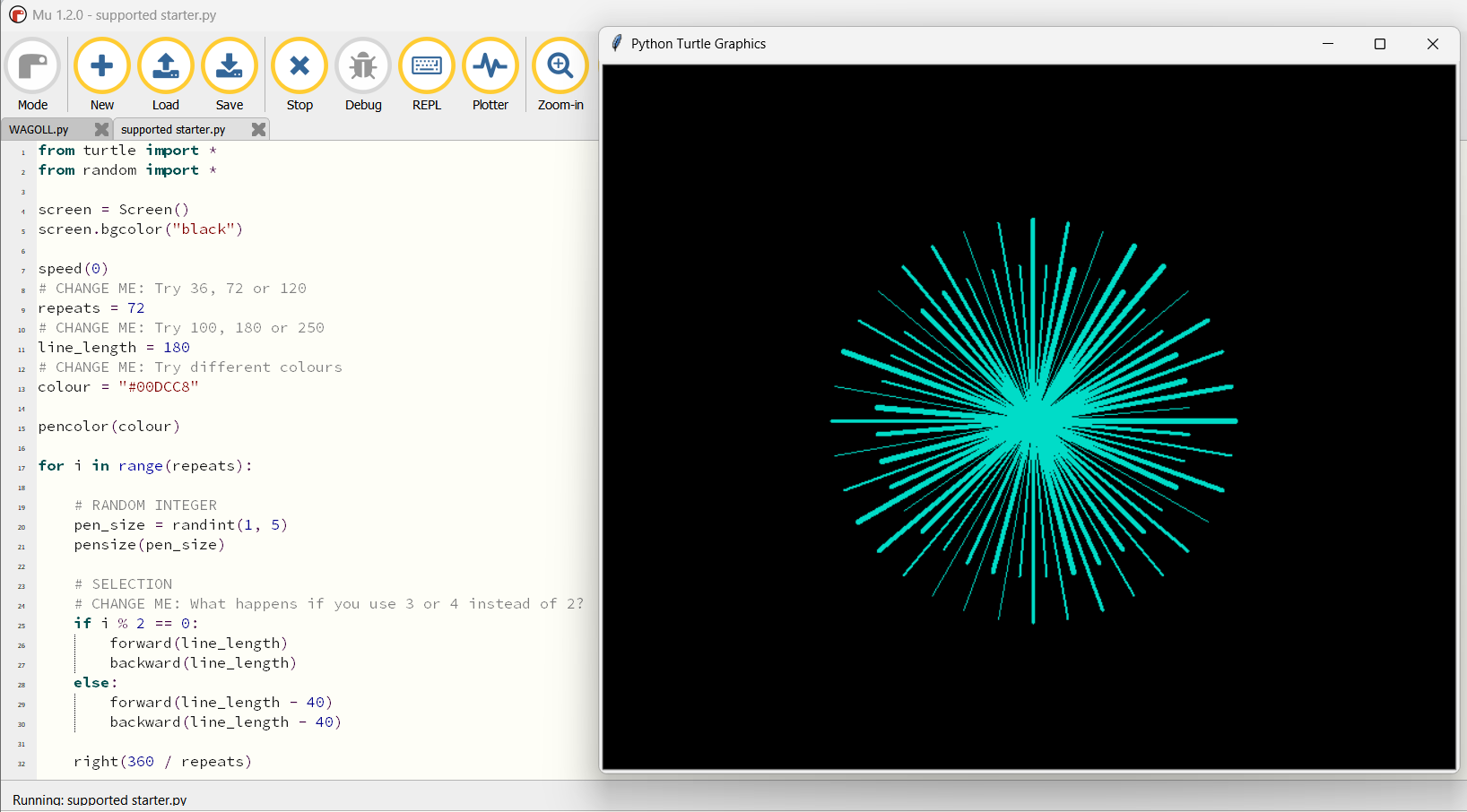This screenshot has width=1467, height=812.
Task: Zoom-in the editor text
Action: point(560,75)
